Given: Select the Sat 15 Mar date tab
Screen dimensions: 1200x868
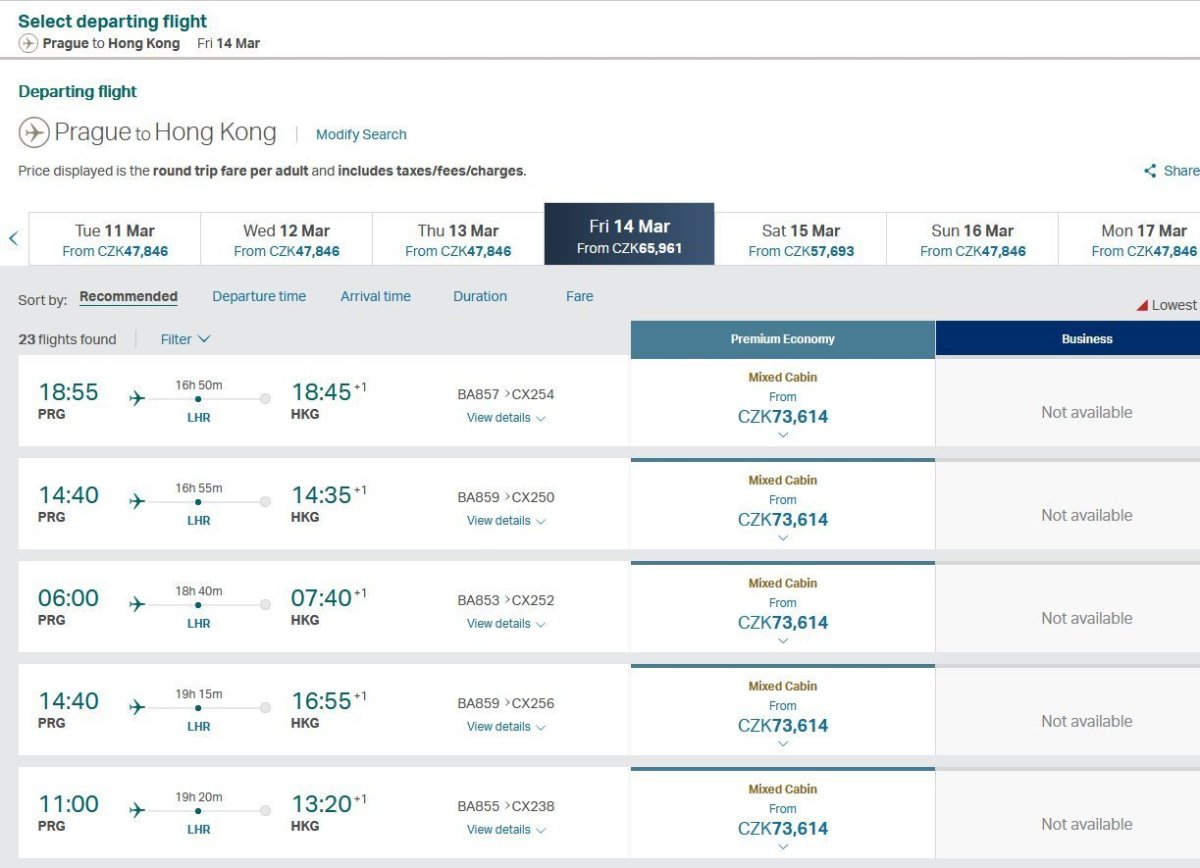Looking at the screenshot, I should [x=801, y=240].
